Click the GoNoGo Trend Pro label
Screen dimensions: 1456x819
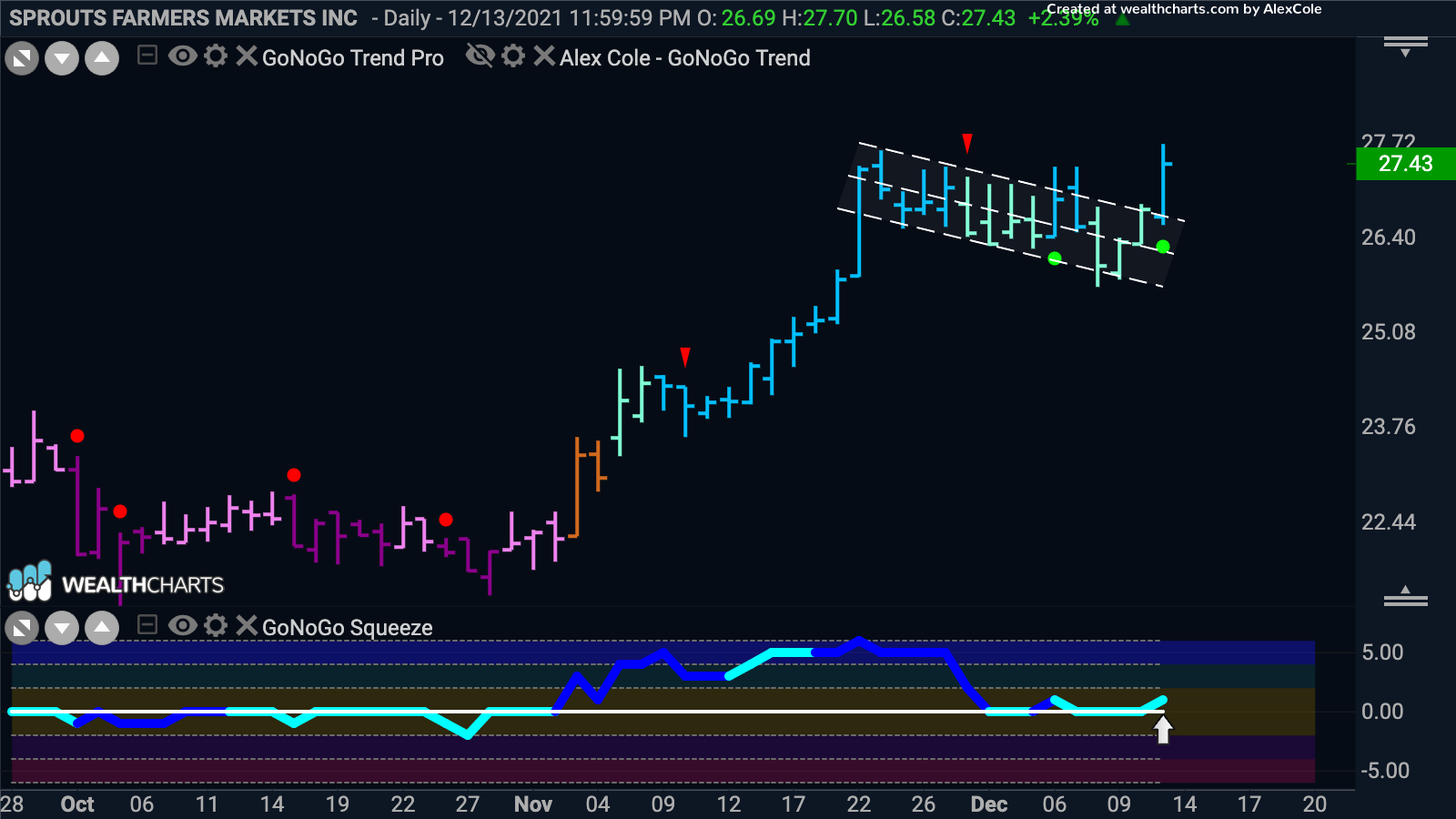353,58
